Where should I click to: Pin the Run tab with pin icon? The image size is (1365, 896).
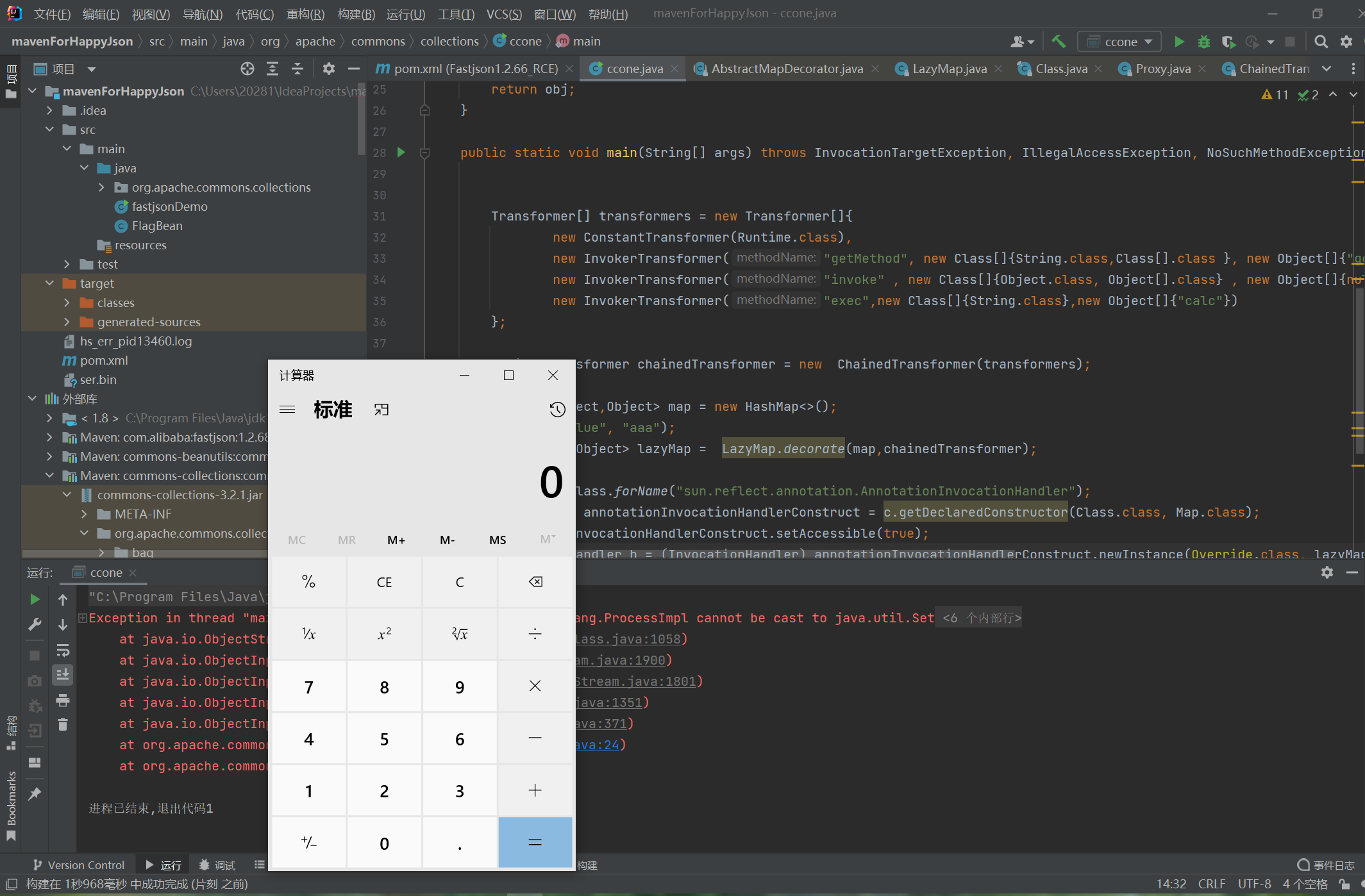point(35,793)
